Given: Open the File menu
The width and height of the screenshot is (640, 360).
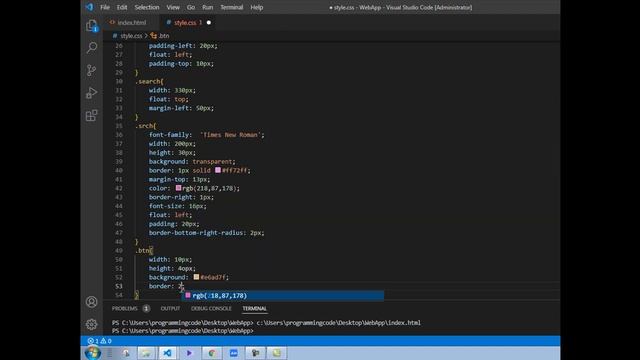Looking at the screenshot, I should point(105,7).
